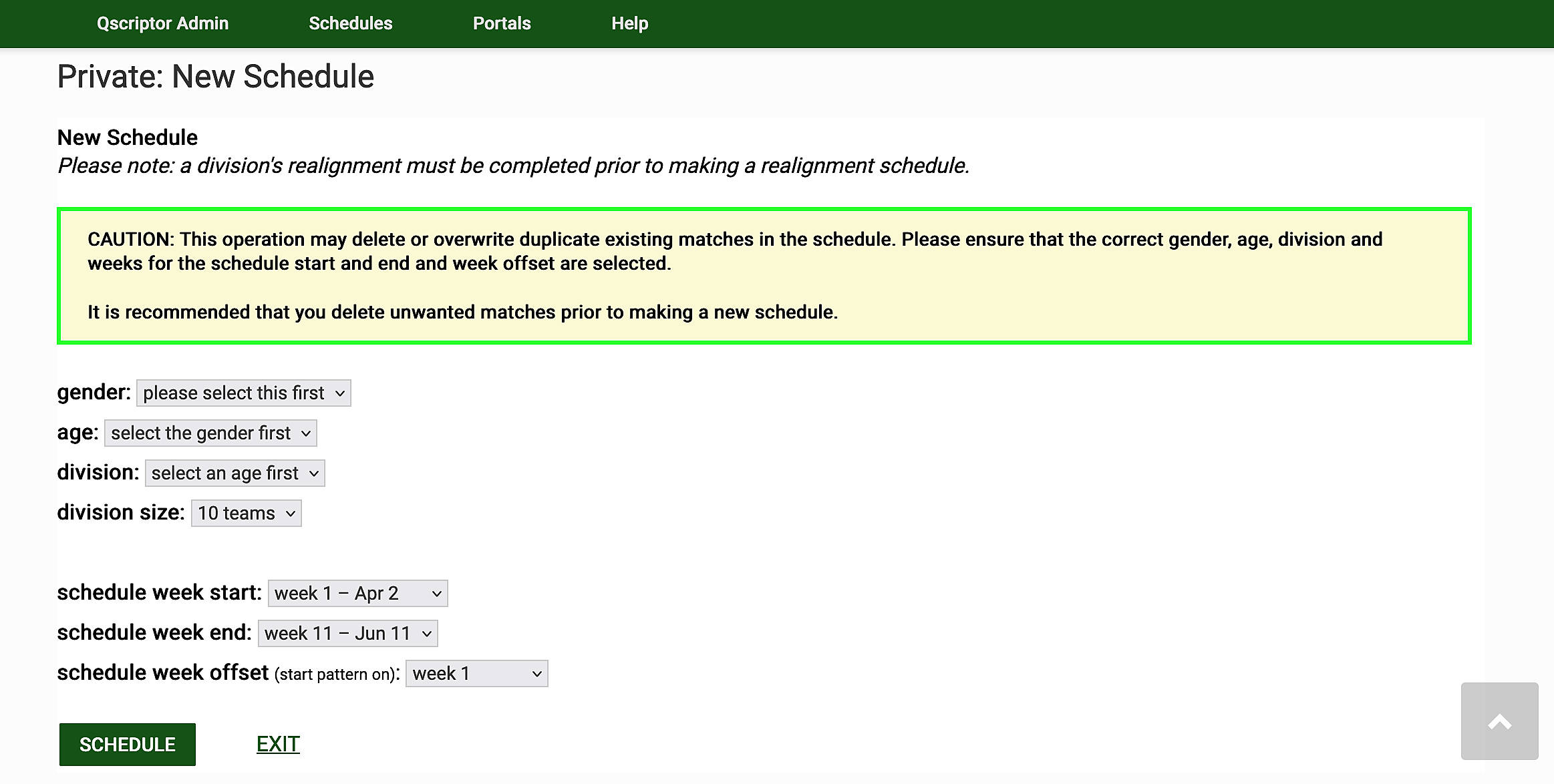Click the schedule week end label
Viewport: 1554px width, 784px height.
154,632
